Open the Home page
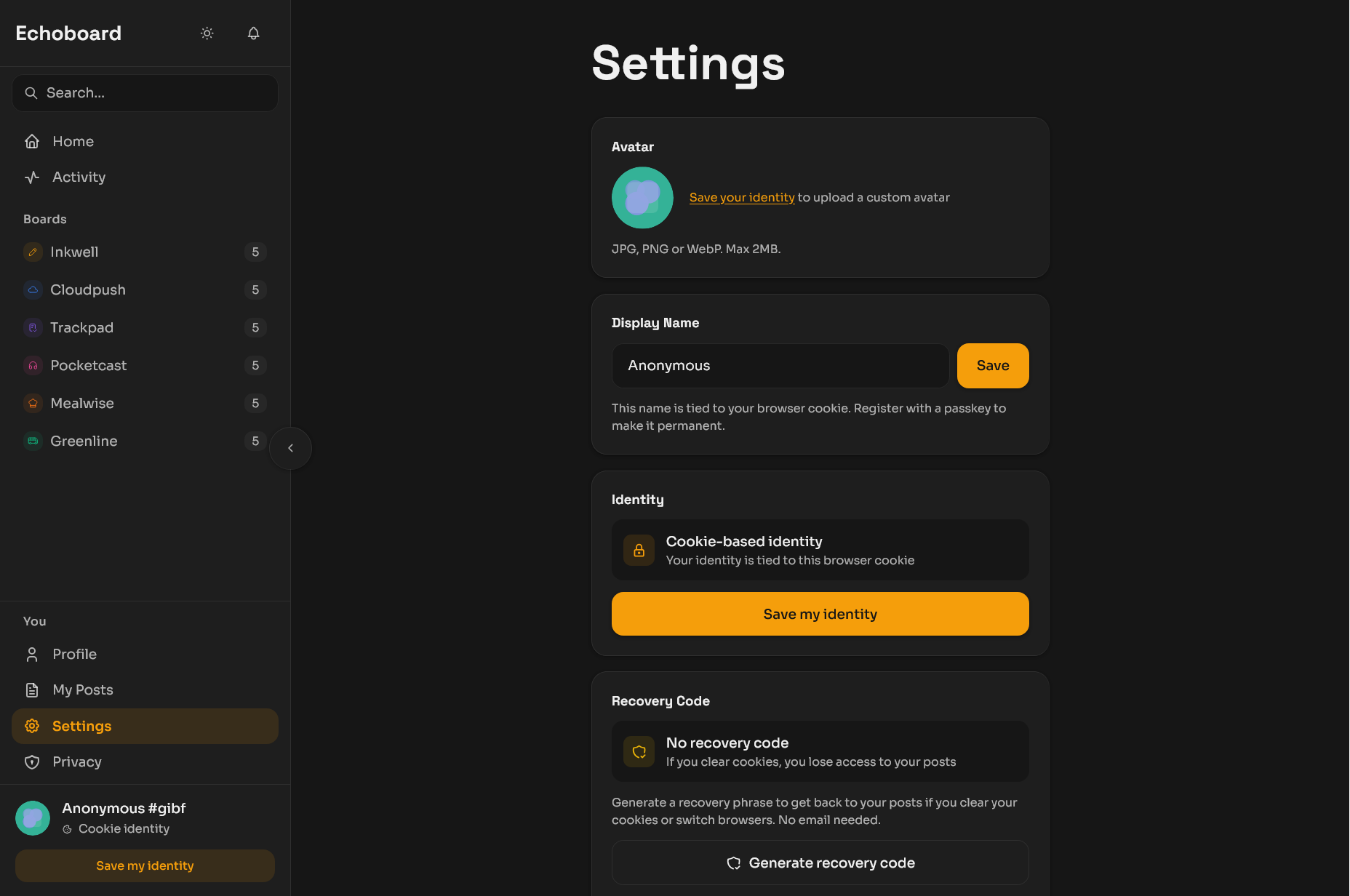 click(x=73, y=141)
